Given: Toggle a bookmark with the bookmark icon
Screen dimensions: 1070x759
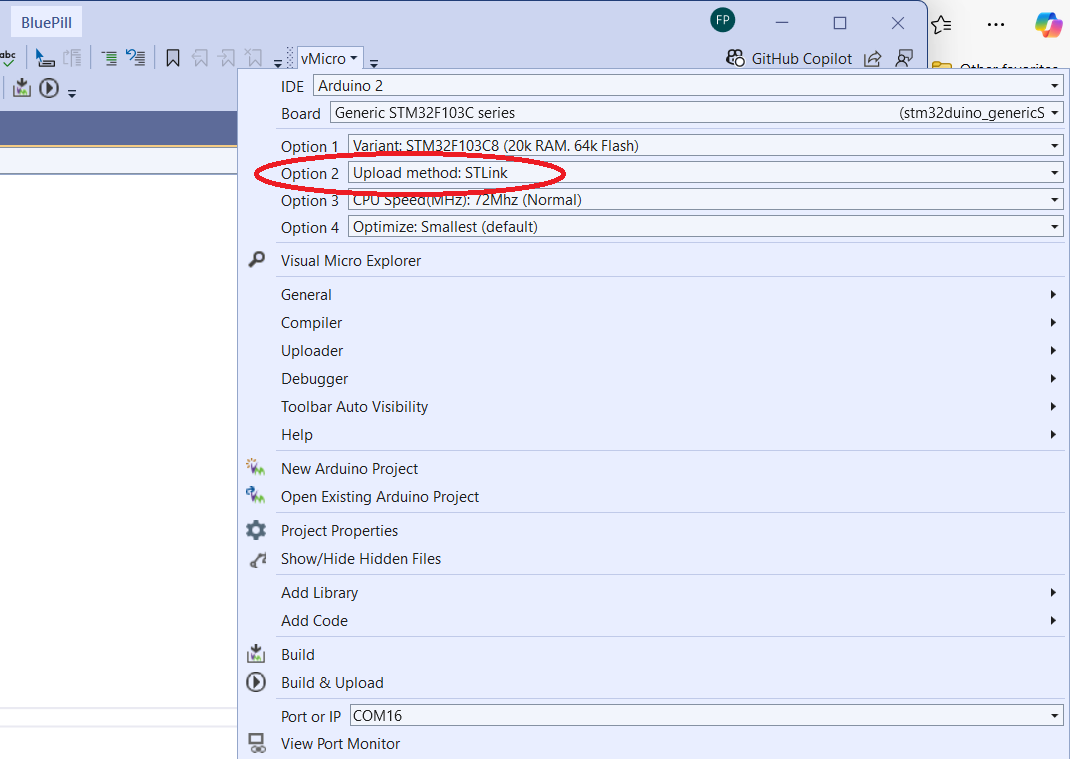Looking at the screenshot, I should [x=173, y=58].
